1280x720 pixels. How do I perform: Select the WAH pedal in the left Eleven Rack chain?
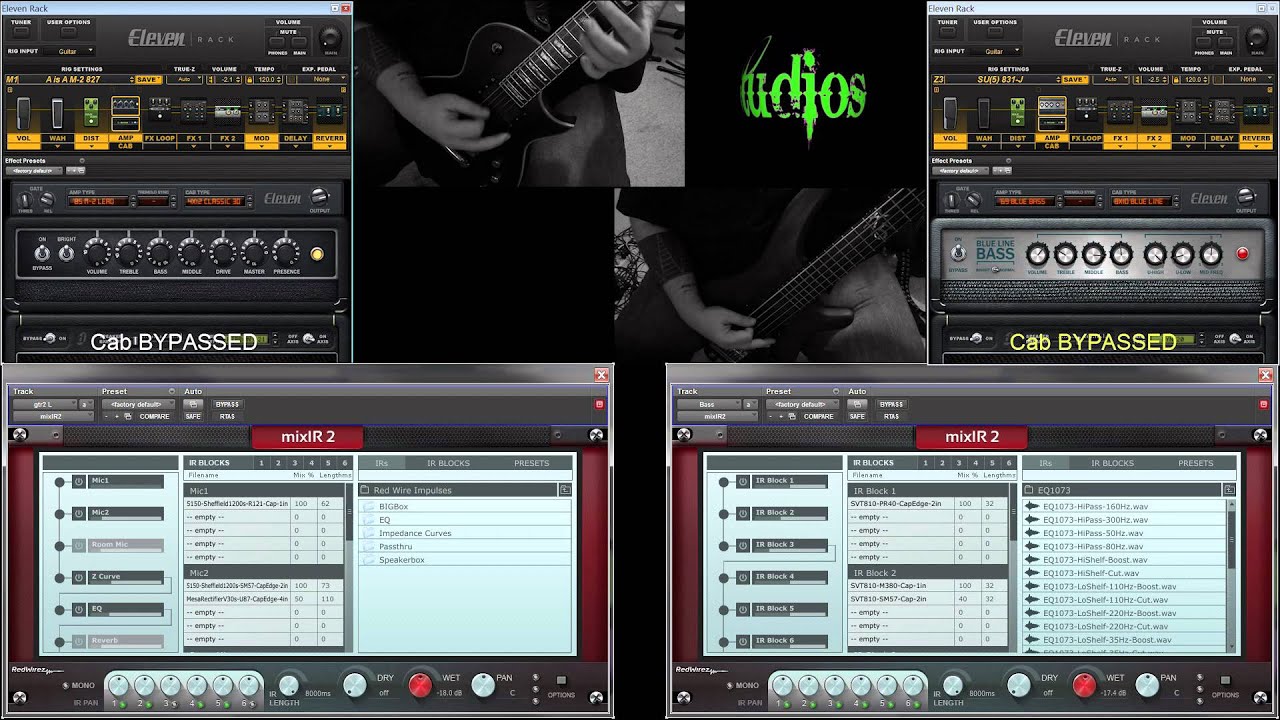click(x=57, y=113)
